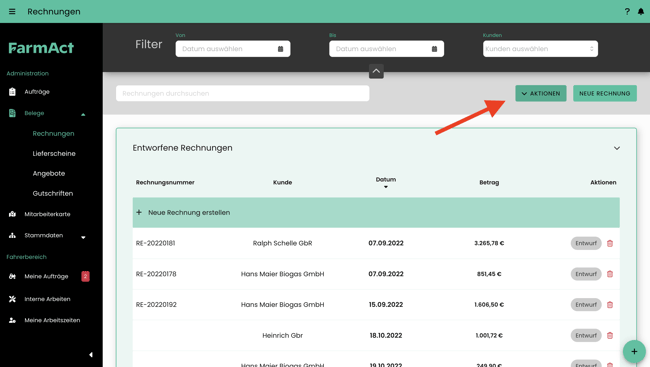
Task: Open notifications bell icon
Action: point(641,12)
